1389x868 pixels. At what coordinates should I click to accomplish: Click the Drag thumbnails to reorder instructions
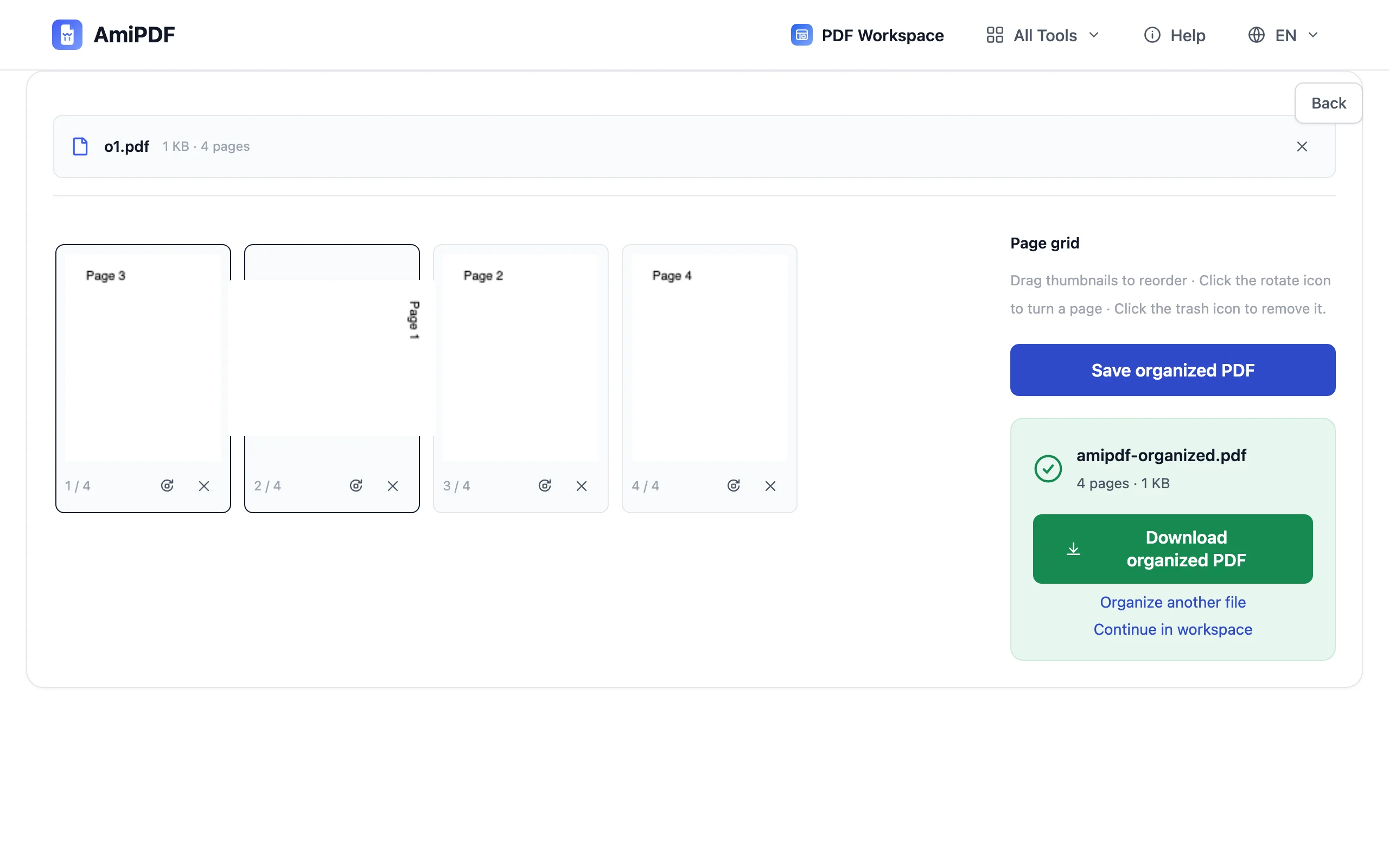coord(1170,295)
